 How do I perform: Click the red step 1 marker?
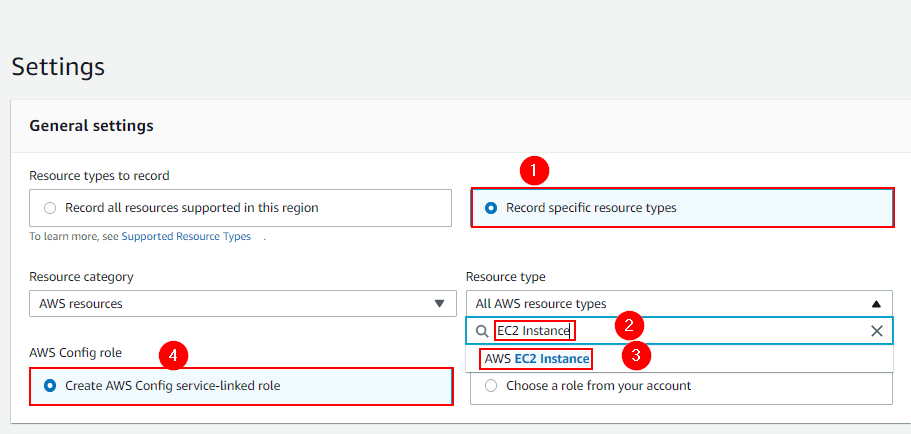click(536, 171)
